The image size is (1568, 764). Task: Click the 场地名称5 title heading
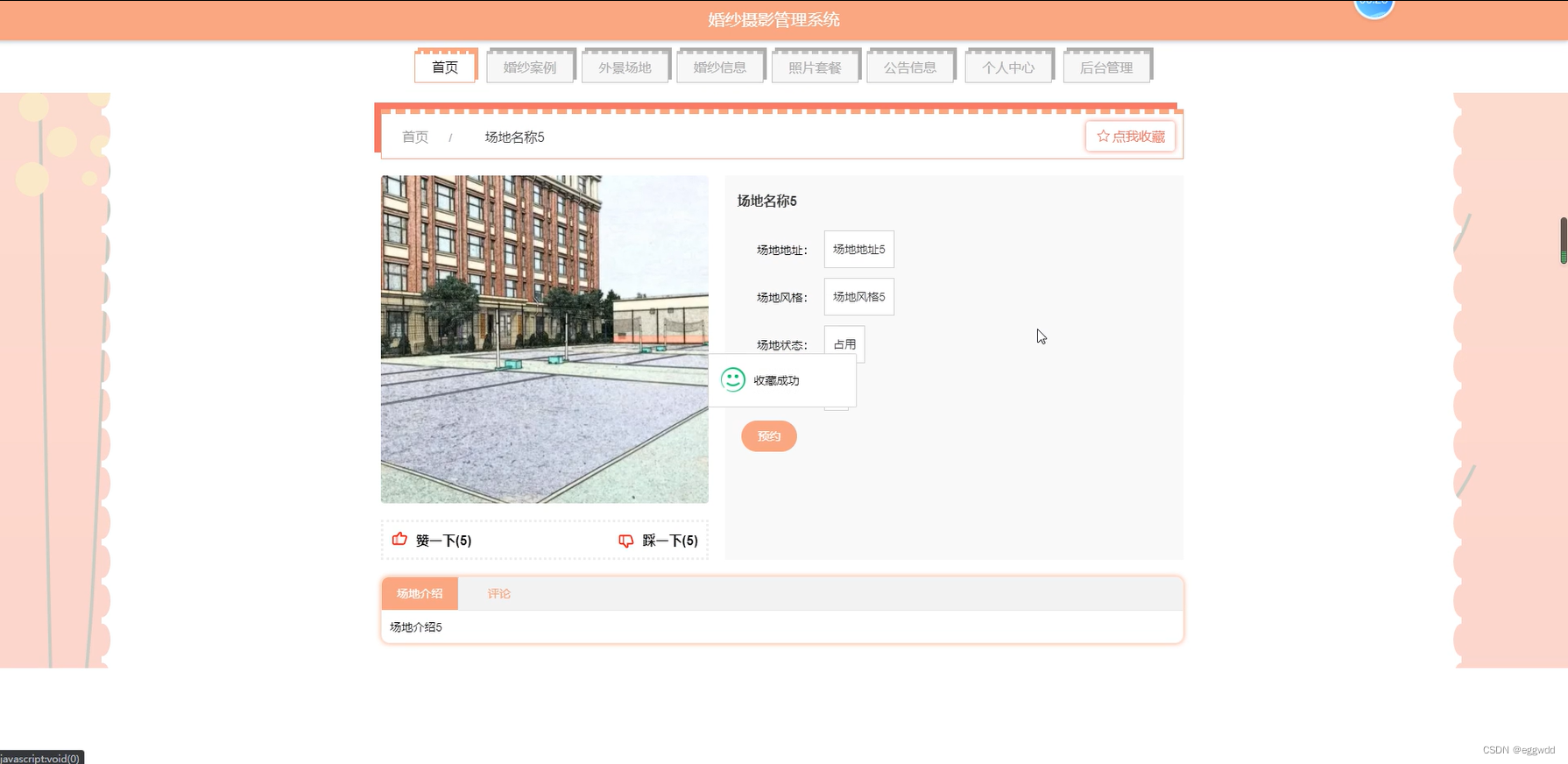click(x=767, y=201)
